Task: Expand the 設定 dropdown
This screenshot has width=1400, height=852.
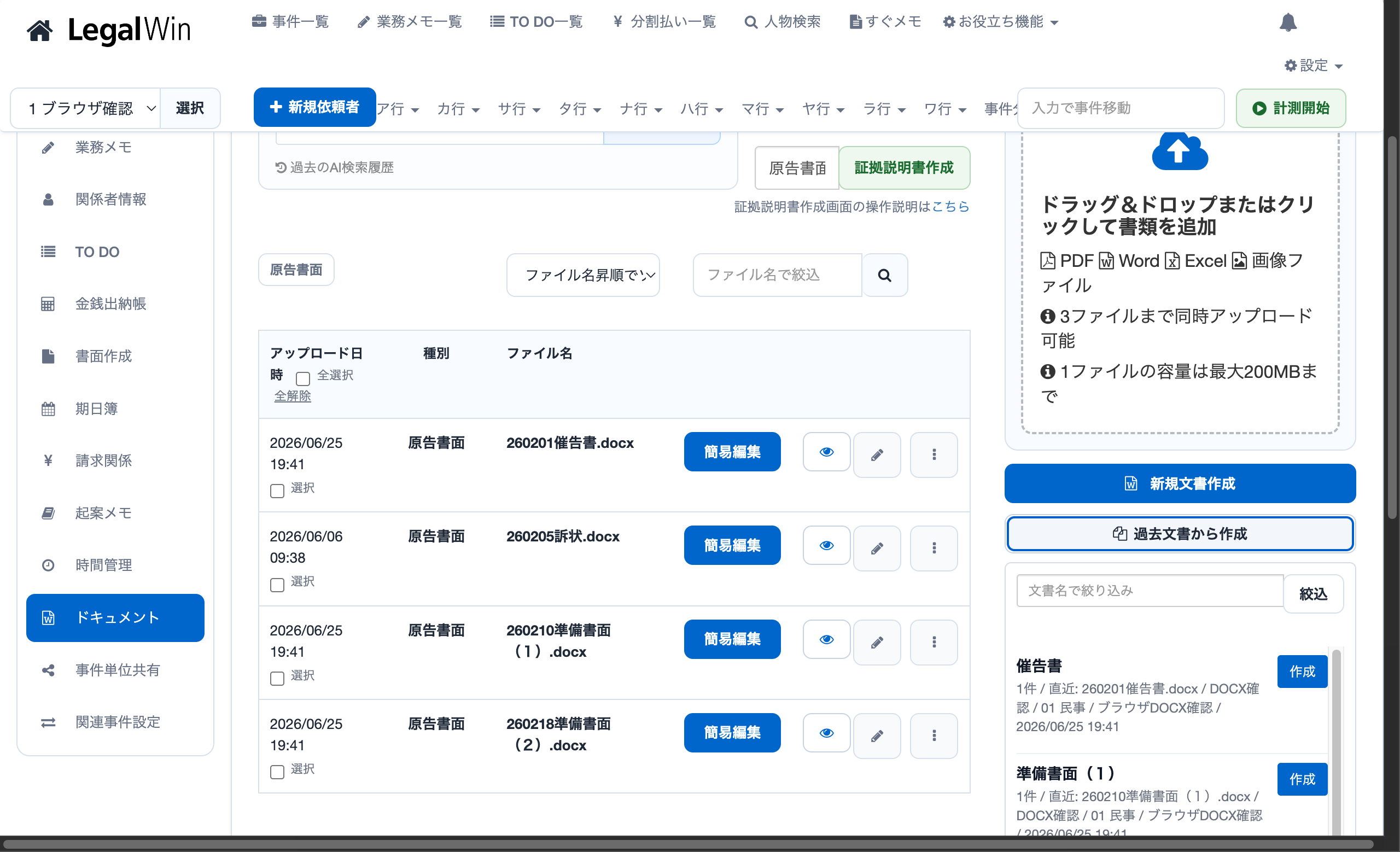Action: point(1313,65)
